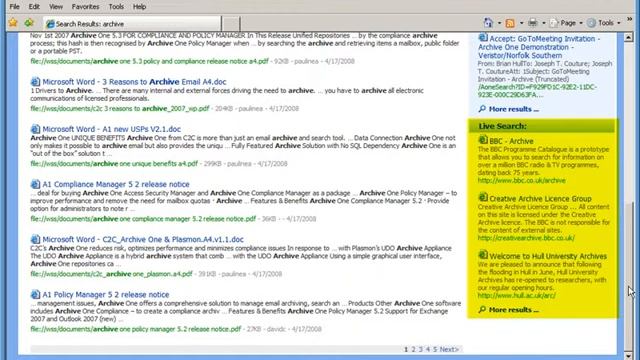Expand the Home dropdown arrow
Image resolution: width=640 pixels, height=360 pixels.
[499, 23]
